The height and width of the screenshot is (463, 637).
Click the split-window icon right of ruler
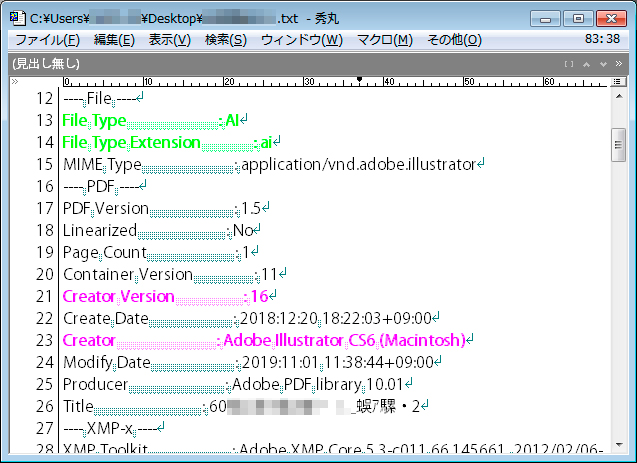(618, 82)
